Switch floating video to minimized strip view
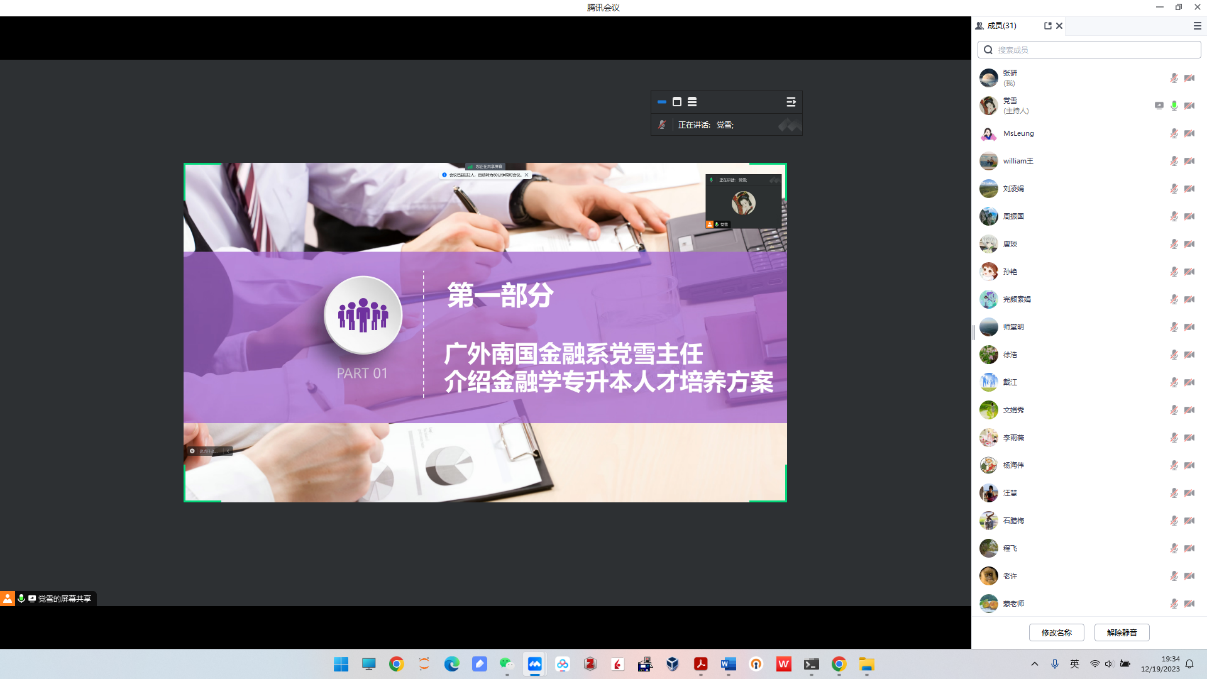 662,102
